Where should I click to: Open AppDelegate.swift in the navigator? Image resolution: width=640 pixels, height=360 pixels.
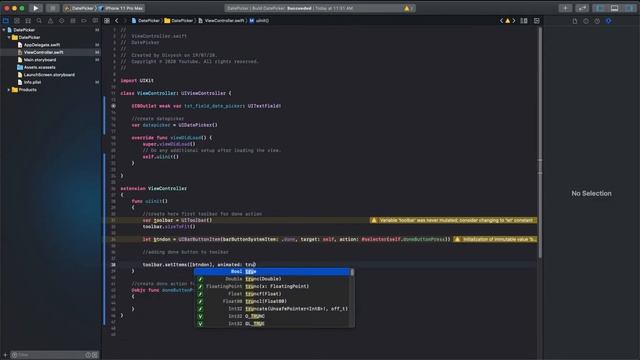pyautogui.click(x=42, y=45)
